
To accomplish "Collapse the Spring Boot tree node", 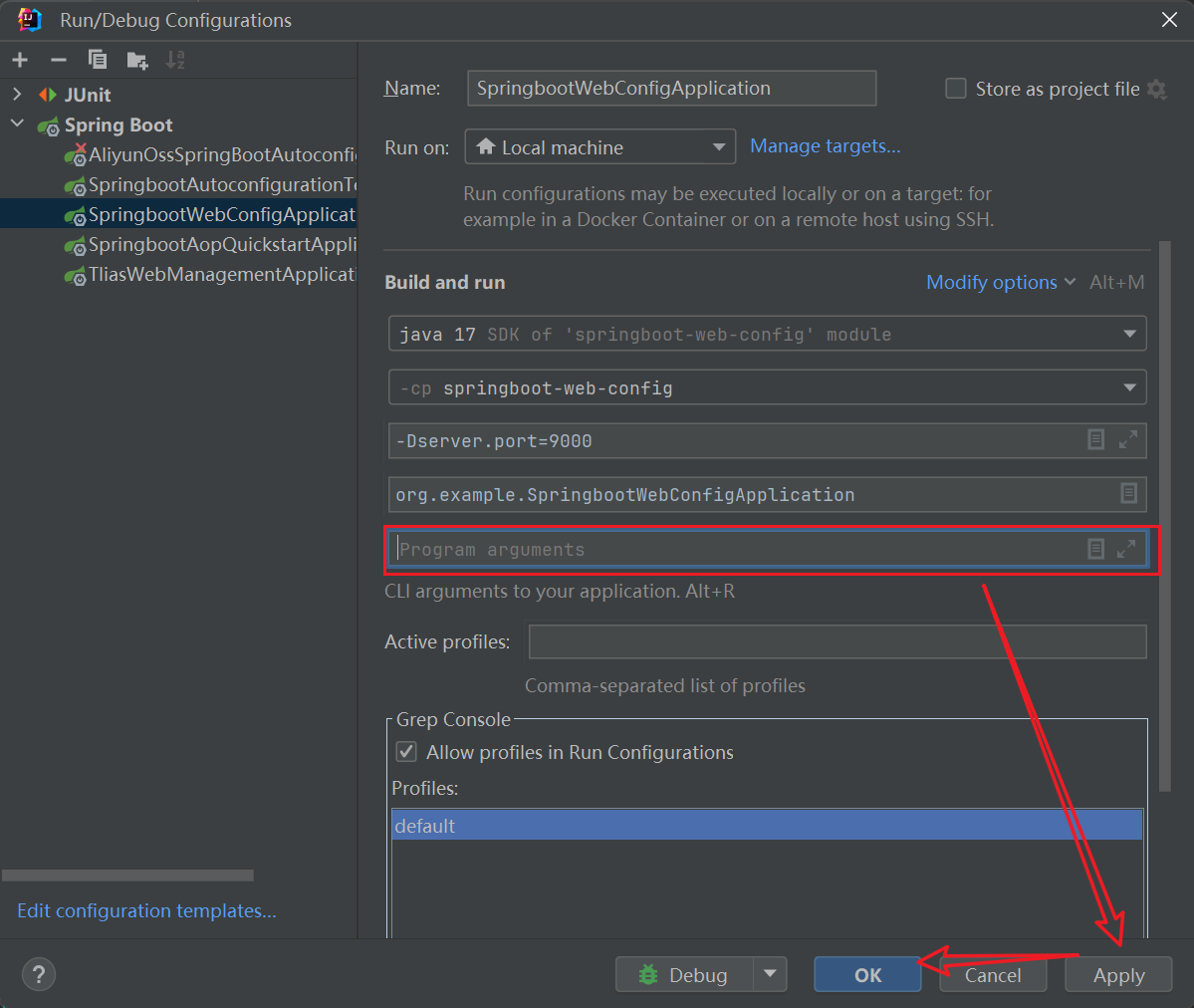I will click(18, 124).
